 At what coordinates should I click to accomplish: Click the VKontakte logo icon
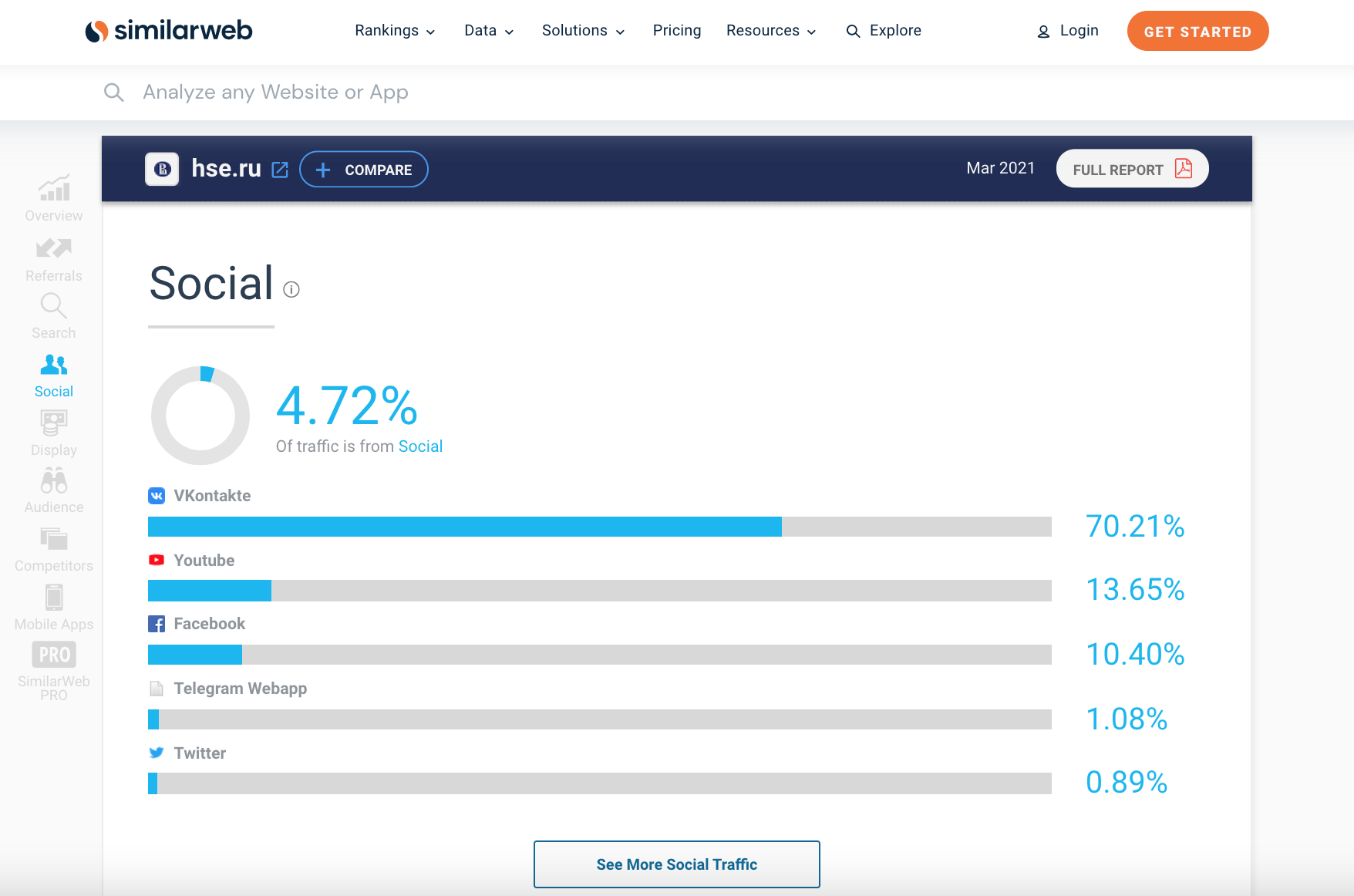[x=157, y=496]
